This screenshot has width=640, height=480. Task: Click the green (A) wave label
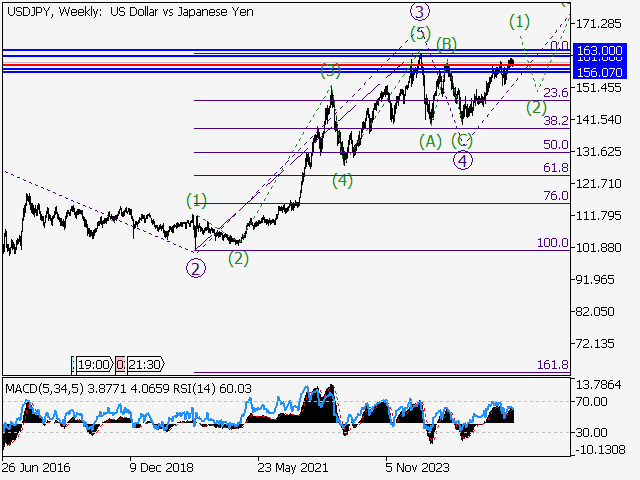(430, 141)
